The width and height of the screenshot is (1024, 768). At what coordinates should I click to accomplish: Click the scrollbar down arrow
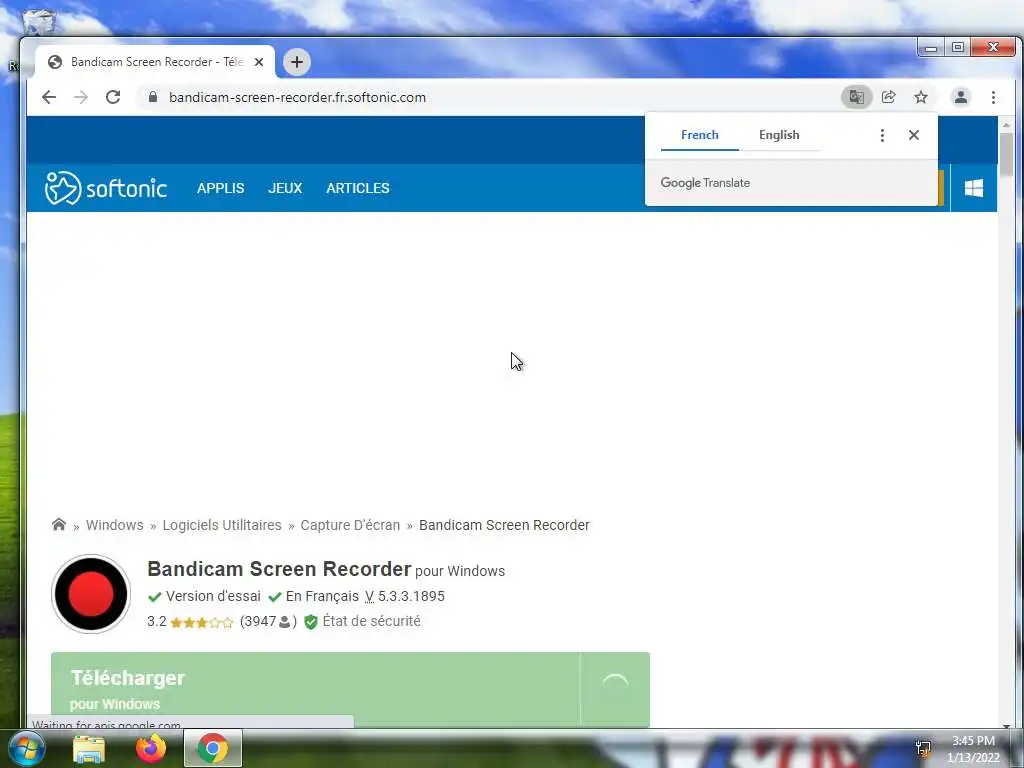1006,725
